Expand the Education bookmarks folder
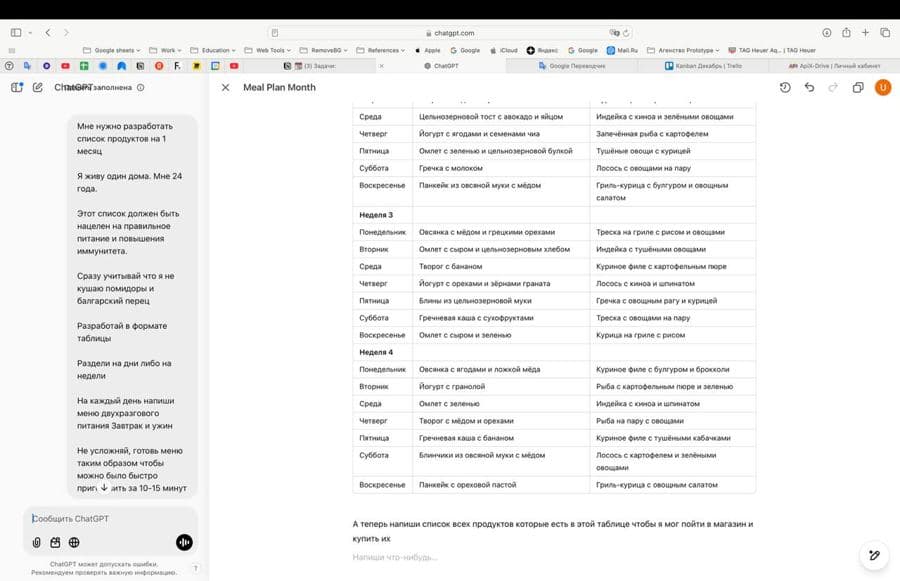 tap(213, 51)
